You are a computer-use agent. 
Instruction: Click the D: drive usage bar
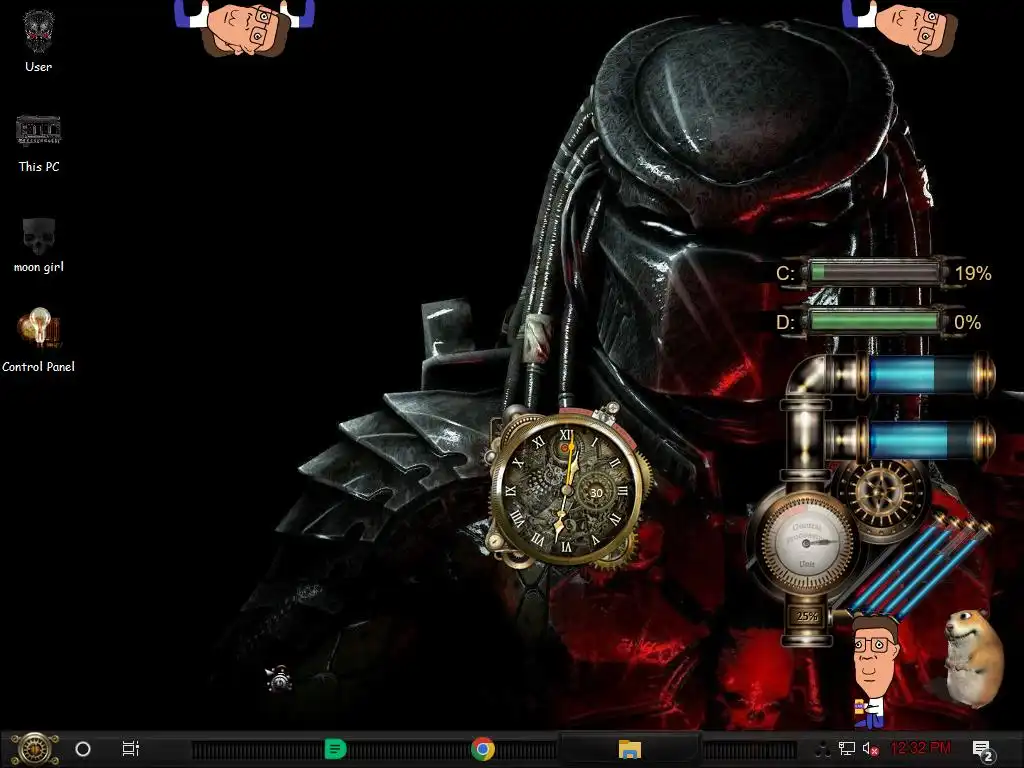pyautogui.click(x=875, y=321)
